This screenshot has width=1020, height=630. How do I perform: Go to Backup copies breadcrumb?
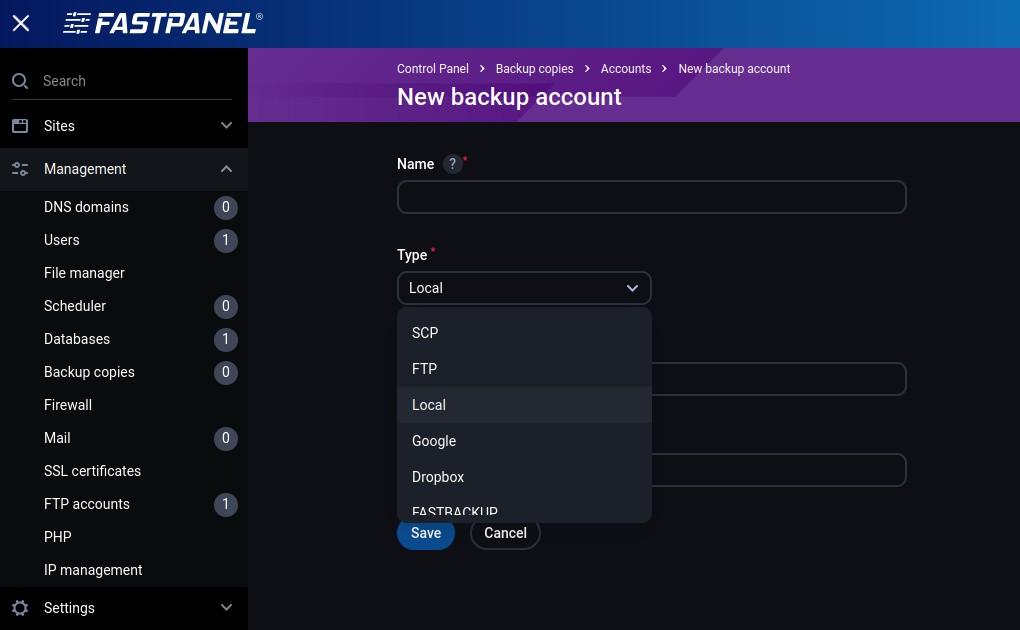(x=534, y=69)
